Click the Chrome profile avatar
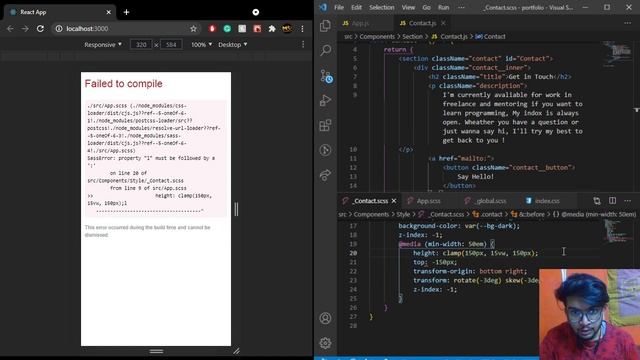 287,29
